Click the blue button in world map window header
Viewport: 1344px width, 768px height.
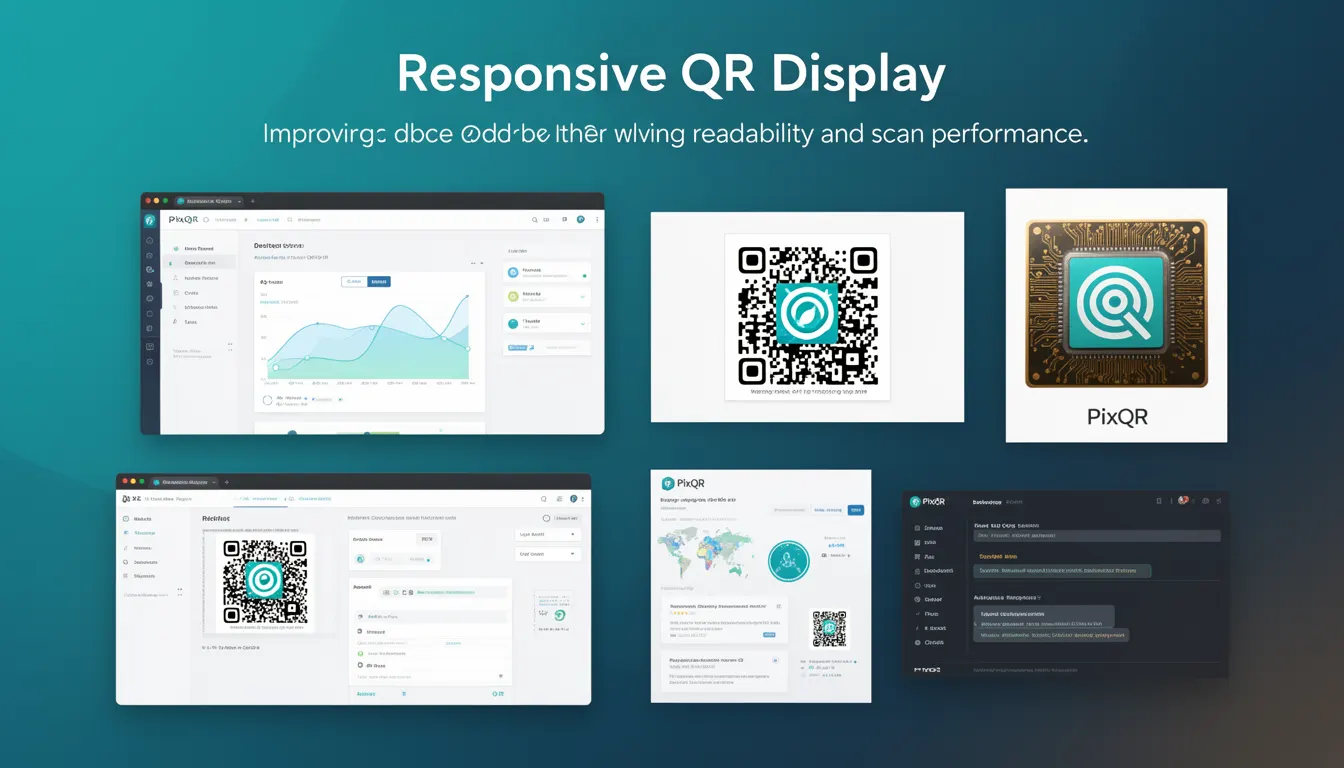point(856,510)
